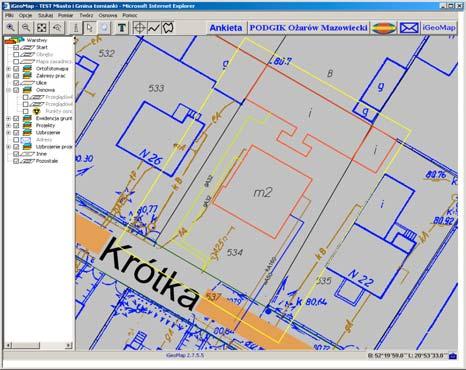Expand the Ortofotomapa tree node

9,69
